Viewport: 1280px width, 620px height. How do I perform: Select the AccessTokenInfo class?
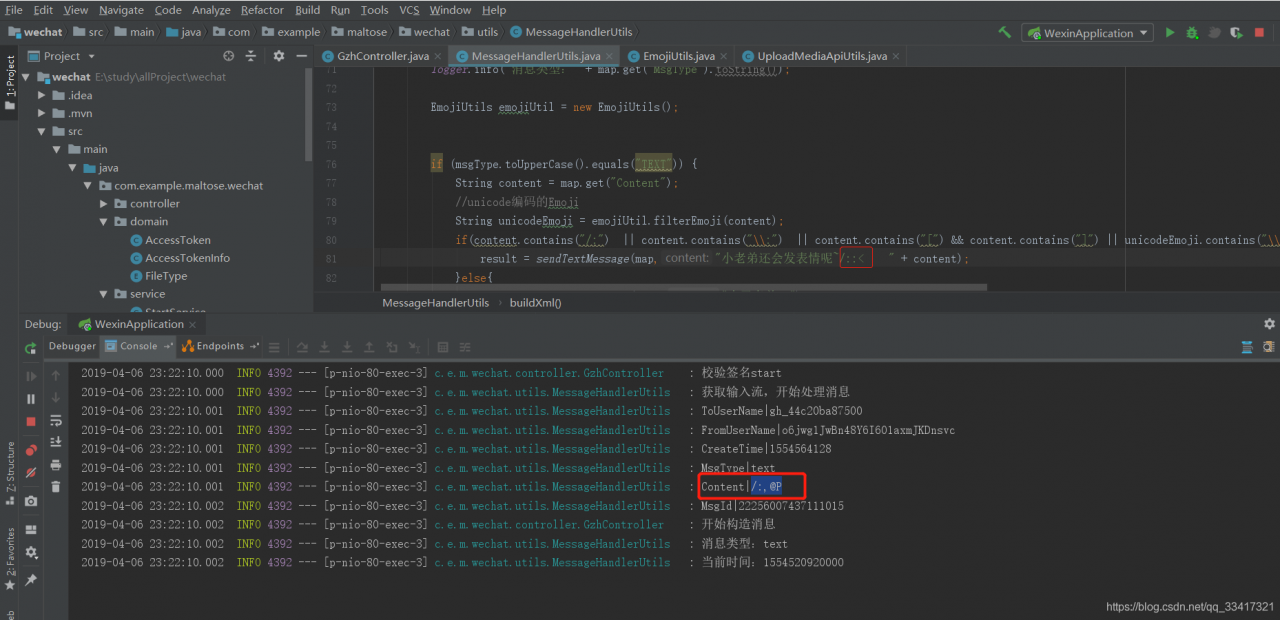(179, 258)
